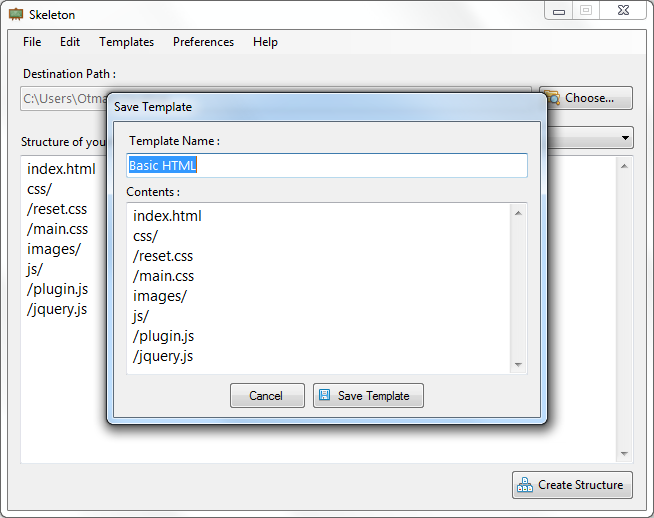Click up arrow of main structure scrollbar
This screenshot has width=654, height=518.
click(x=624, y=166)
